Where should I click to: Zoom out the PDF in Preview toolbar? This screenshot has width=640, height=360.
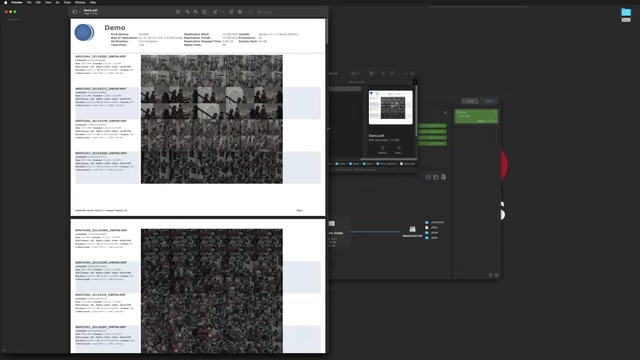(187, 12)
